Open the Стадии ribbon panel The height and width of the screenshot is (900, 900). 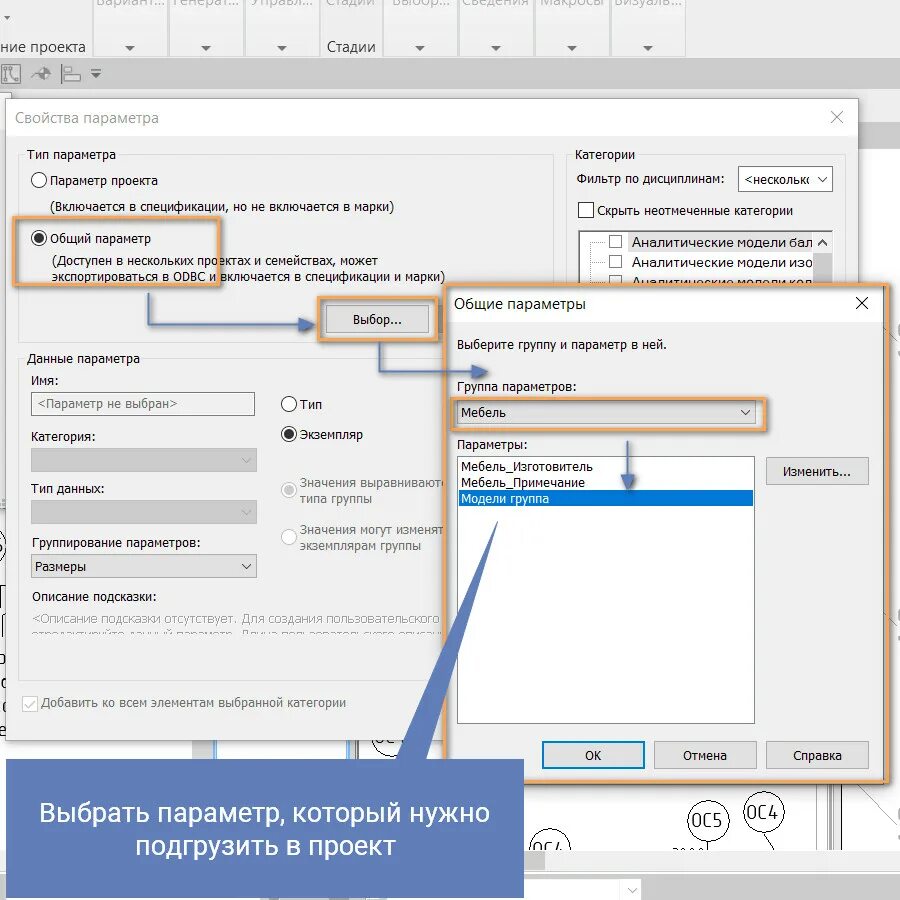(351, 47)
